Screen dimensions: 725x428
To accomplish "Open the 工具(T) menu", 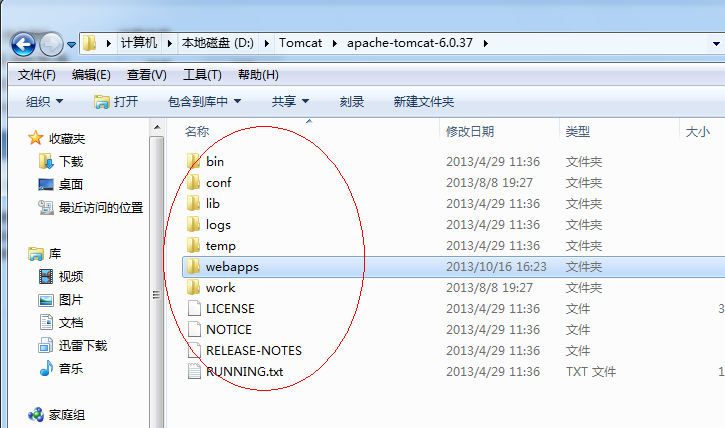I will point(202,75).
